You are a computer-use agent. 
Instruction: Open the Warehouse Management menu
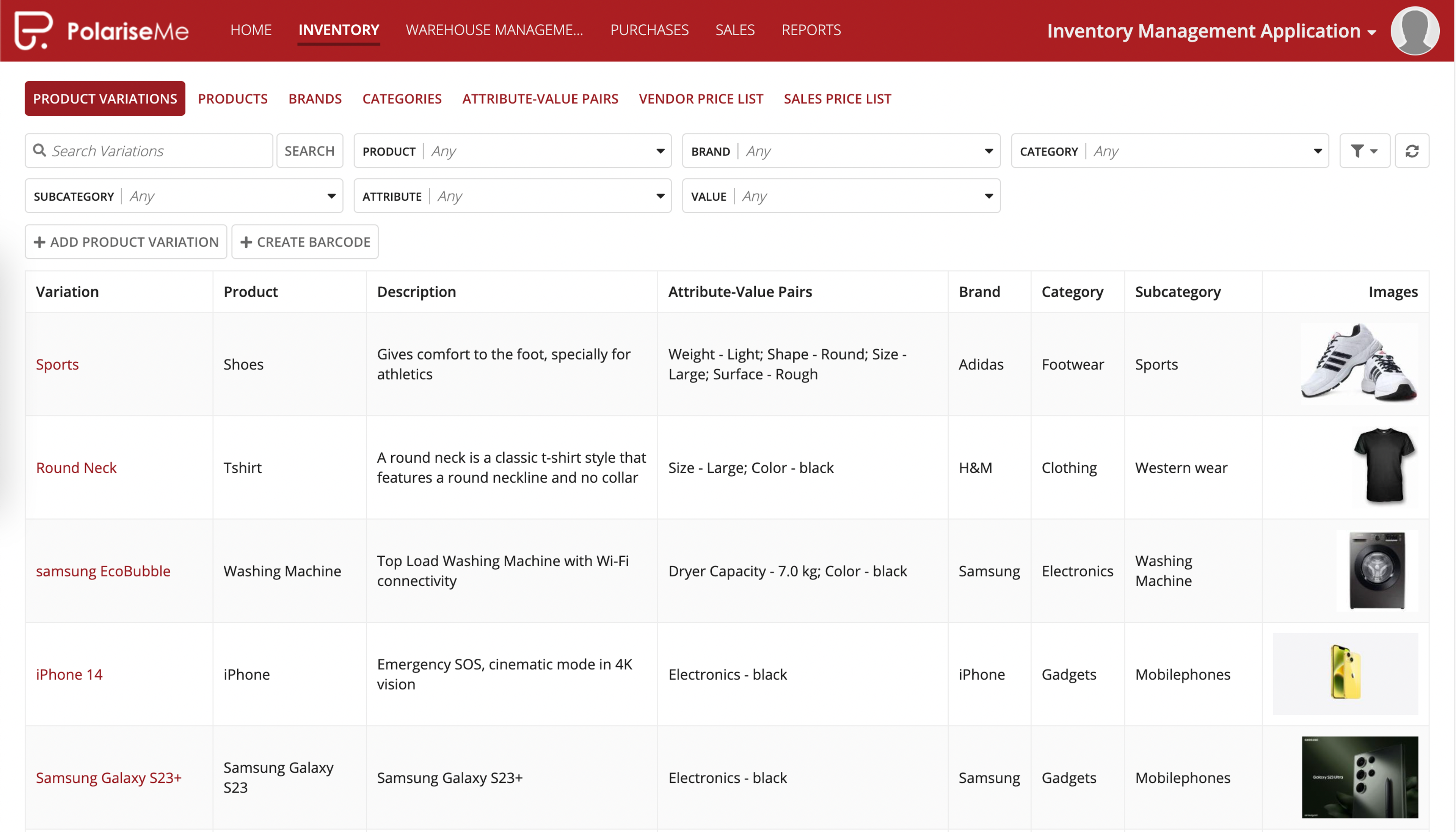tap(494, 30)
